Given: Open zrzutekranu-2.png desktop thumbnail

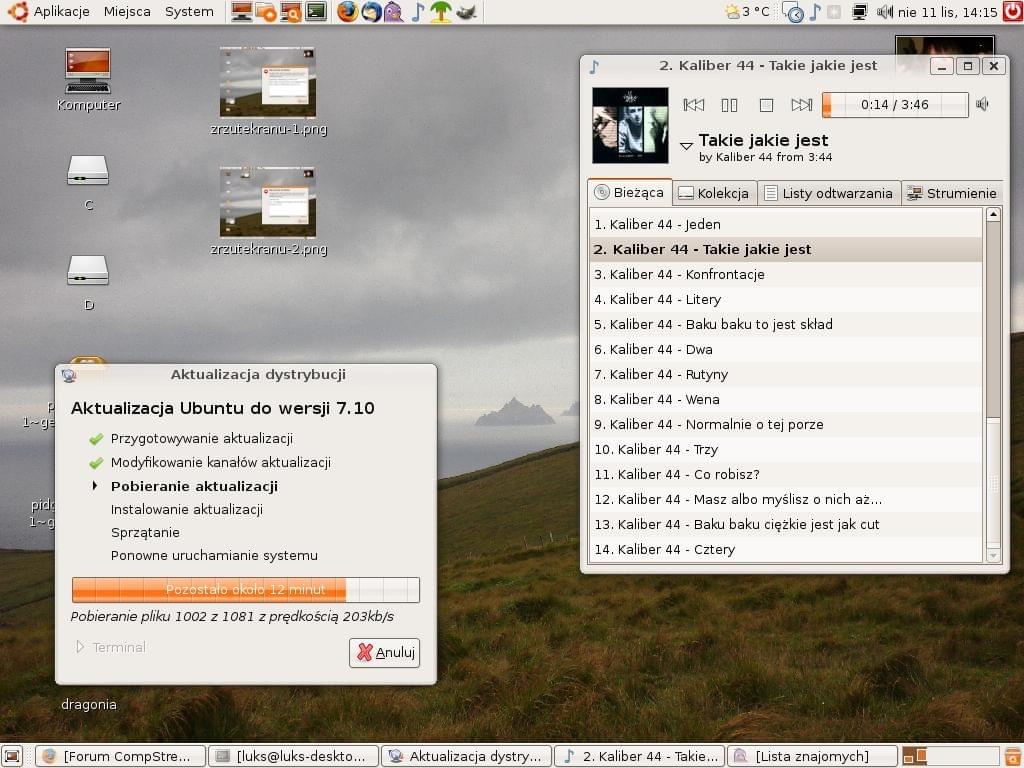Looking at the screenshot, I should pos(268,211).
